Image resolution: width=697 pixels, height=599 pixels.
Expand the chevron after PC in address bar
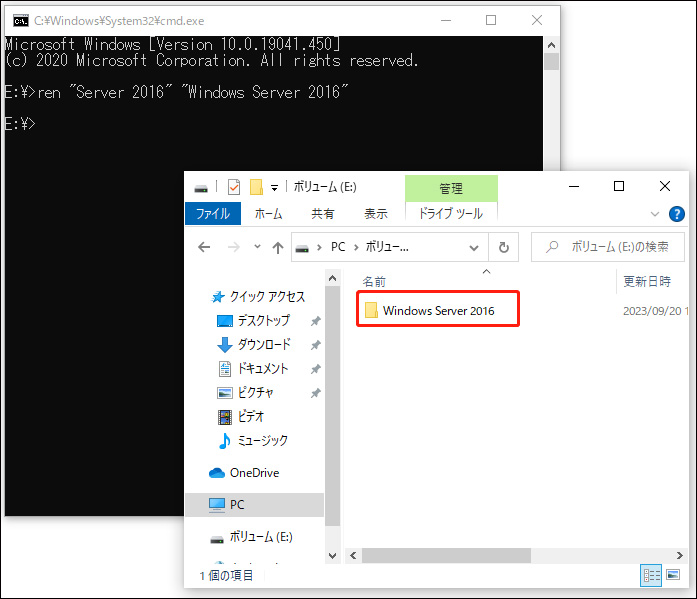point(356,248)
